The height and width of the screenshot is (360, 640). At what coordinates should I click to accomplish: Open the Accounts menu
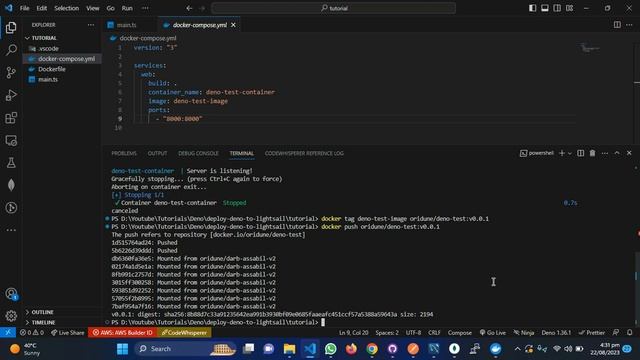click(11, 294)
